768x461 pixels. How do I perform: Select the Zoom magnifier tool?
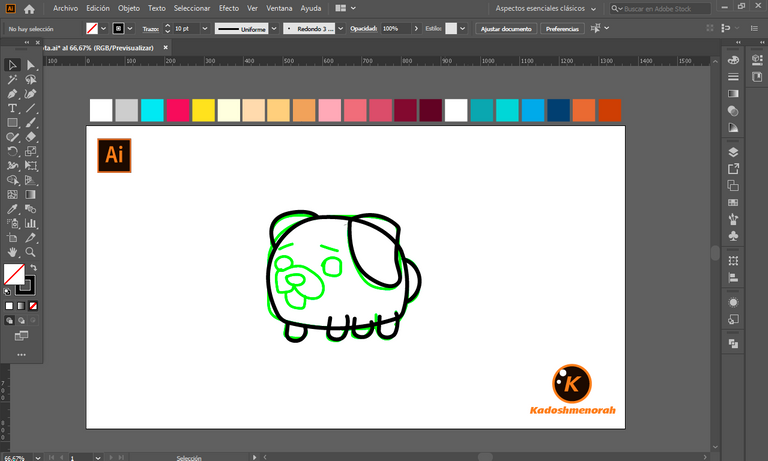tap(30, 252)
